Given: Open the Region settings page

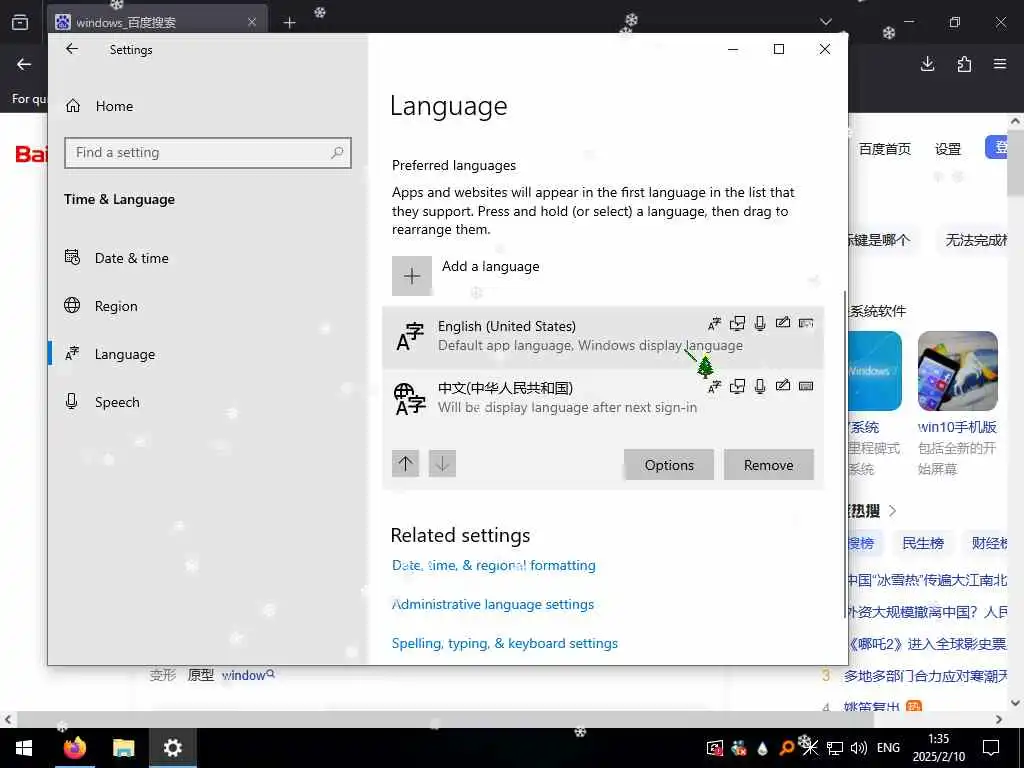Looking at the screenshot, I should 102,306.
